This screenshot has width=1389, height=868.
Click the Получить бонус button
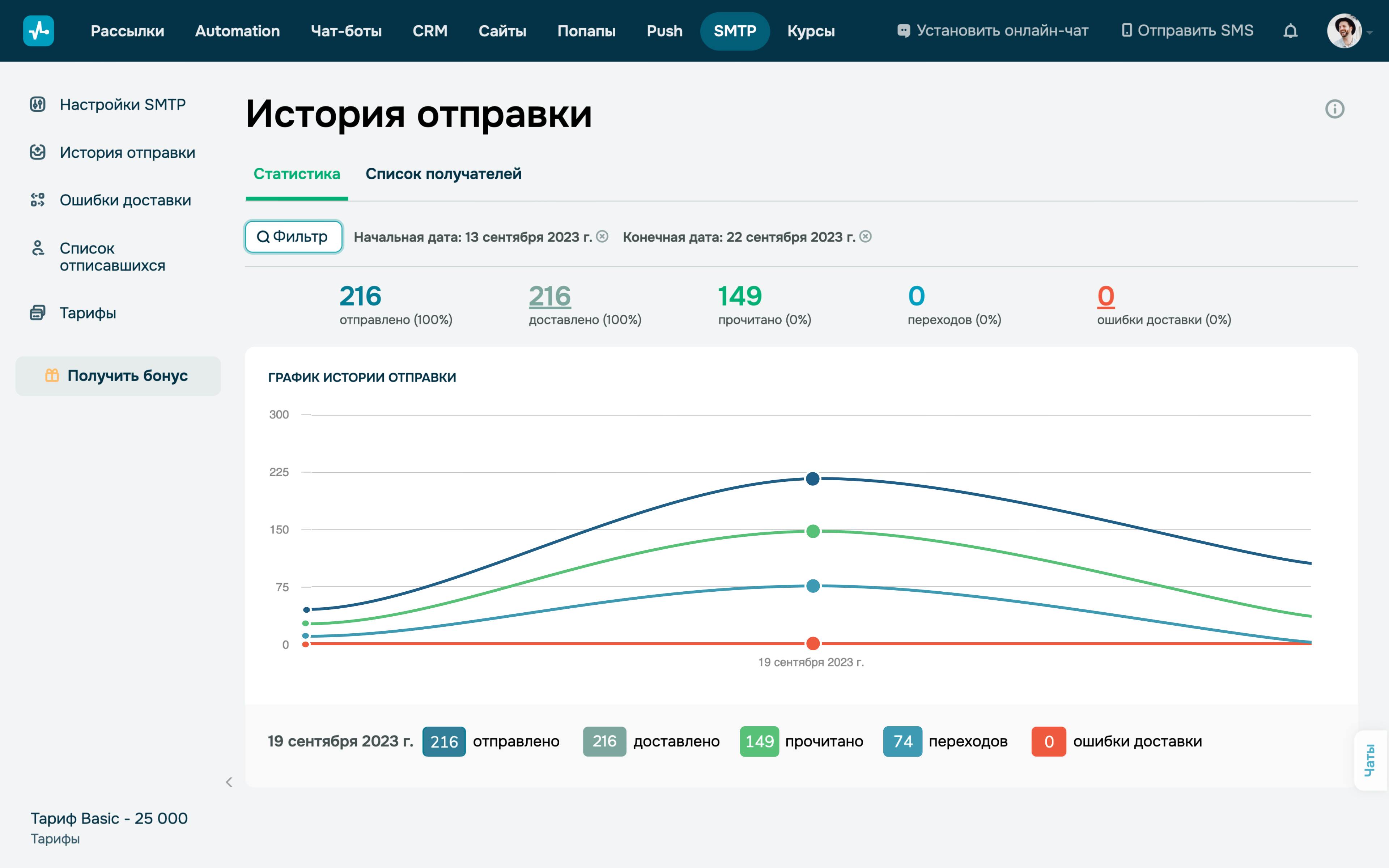pos(118,375)
